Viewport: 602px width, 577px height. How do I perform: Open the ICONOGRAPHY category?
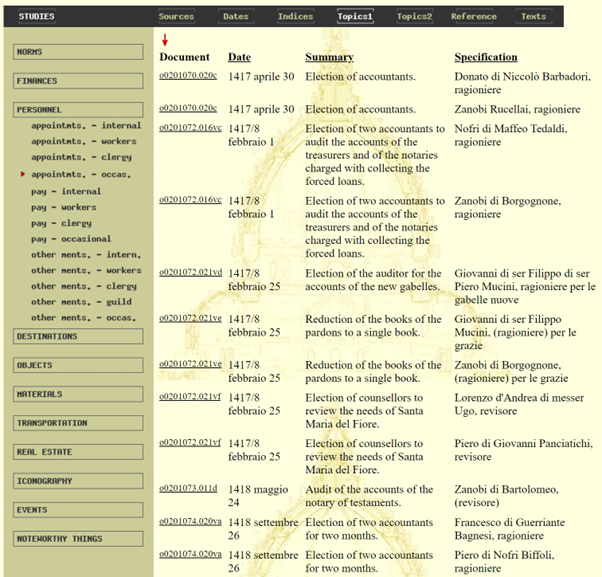(x=78, y=481)
